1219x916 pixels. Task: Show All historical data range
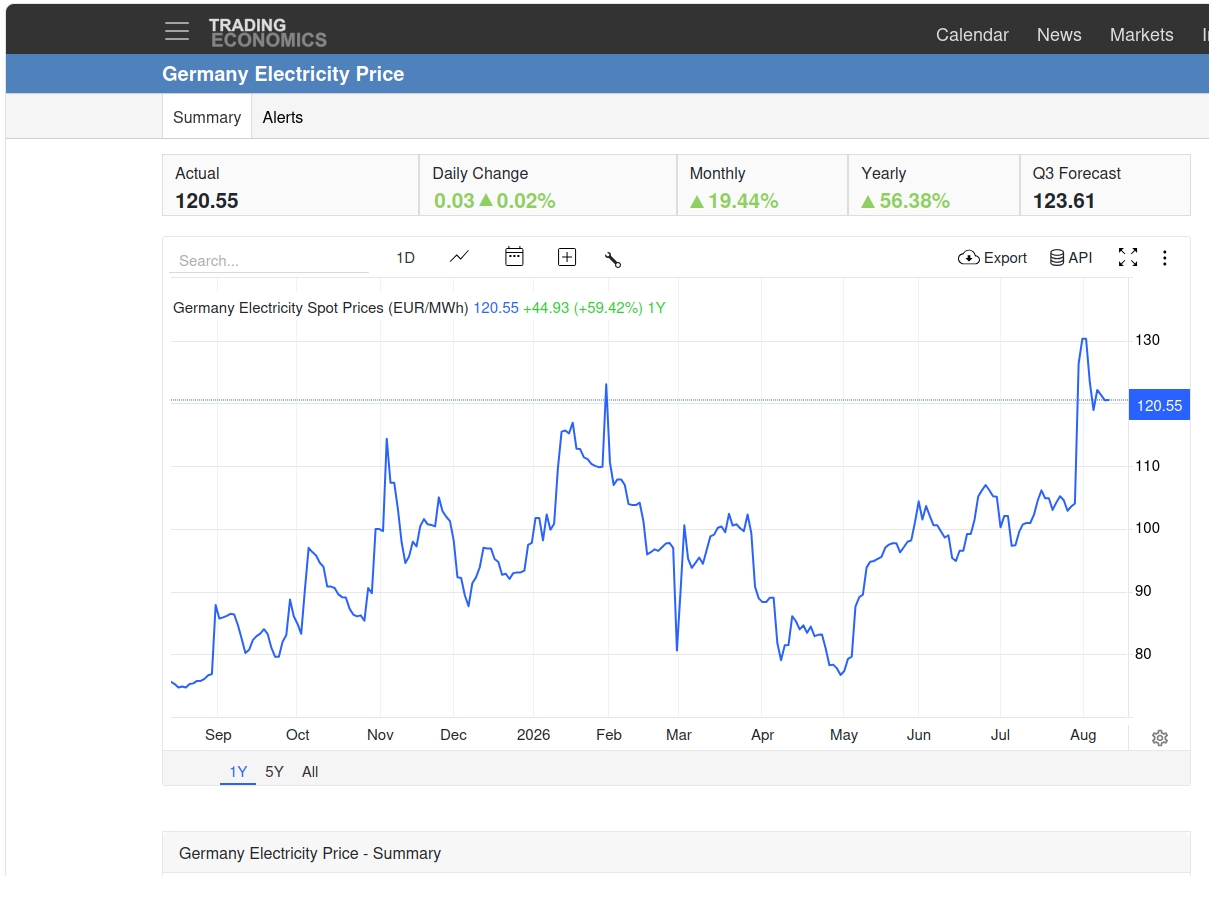310,772
